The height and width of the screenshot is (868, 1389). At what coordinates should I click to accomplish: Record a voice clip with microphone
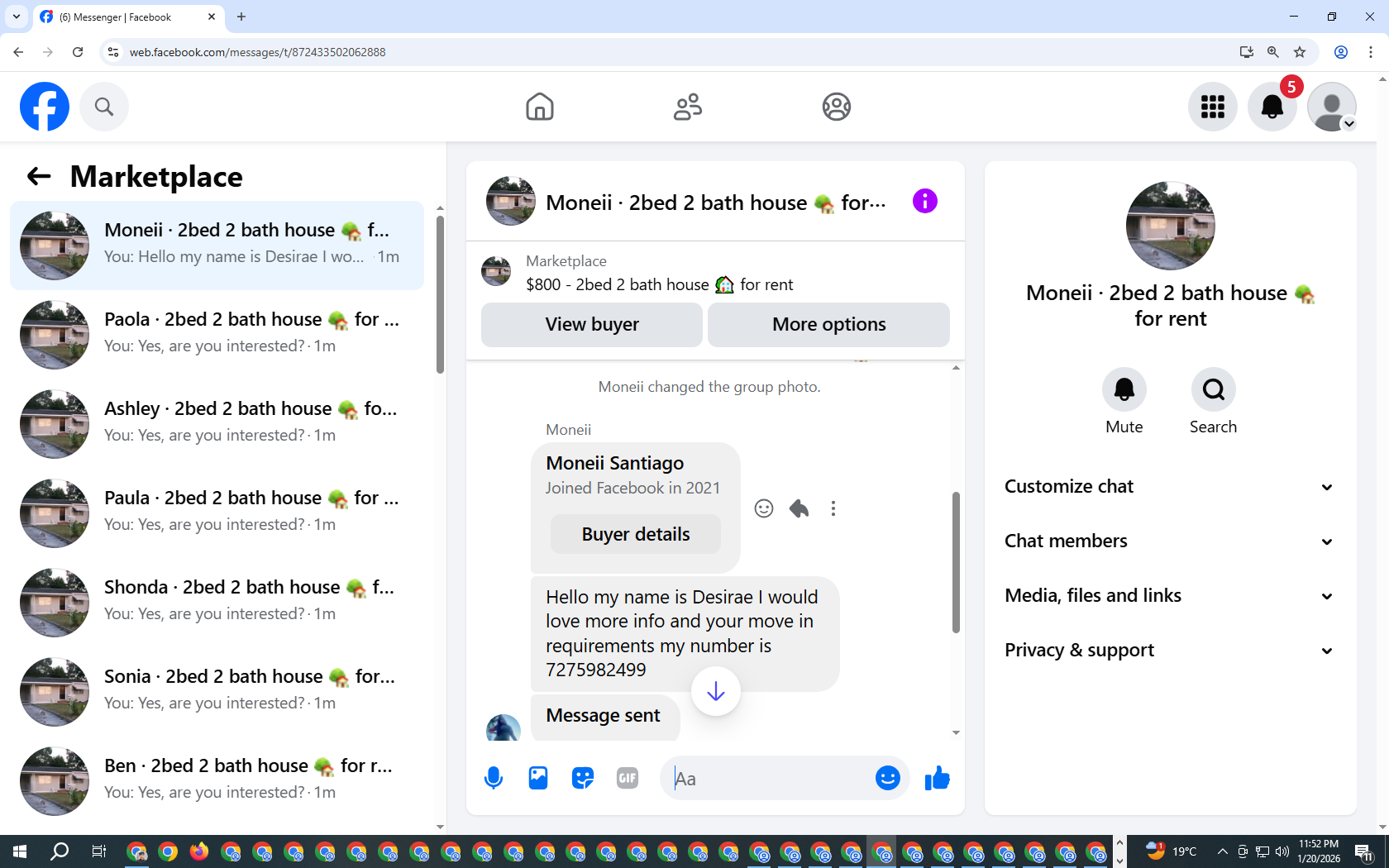(494, 778)
